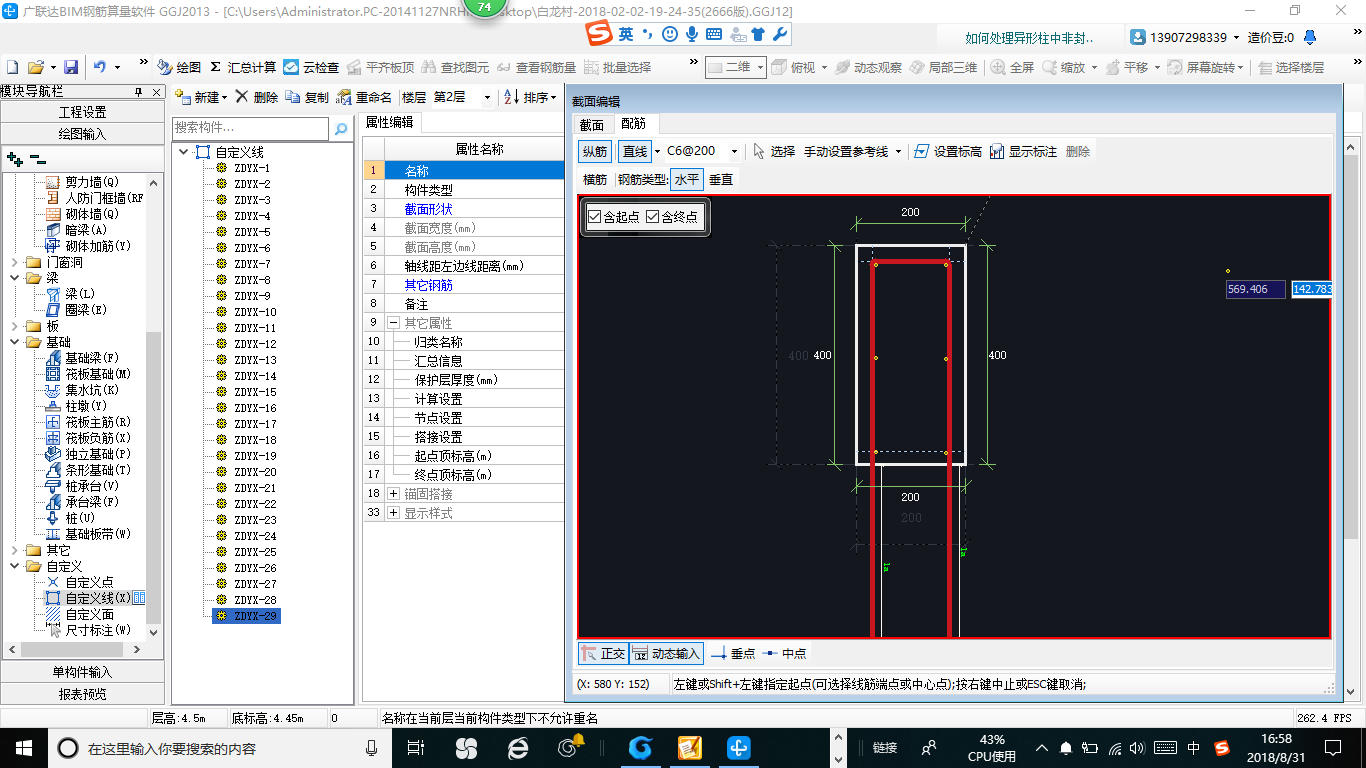1366x768 pixels.
Task: Select 水平 rebar type toggle
Action: (x=687, y=179)
